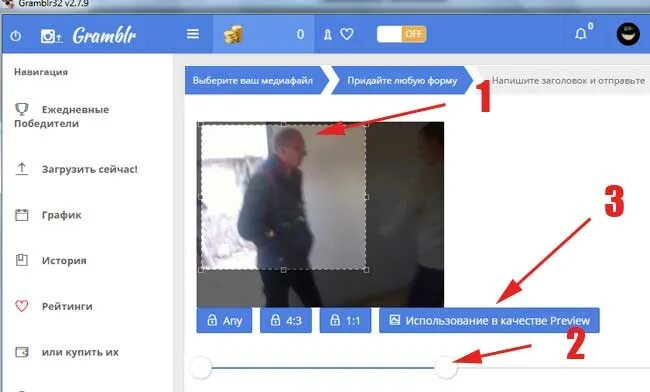Click the heart likes icon in header
The height and width of the screenshot is (392, 650).
(347, 34)
